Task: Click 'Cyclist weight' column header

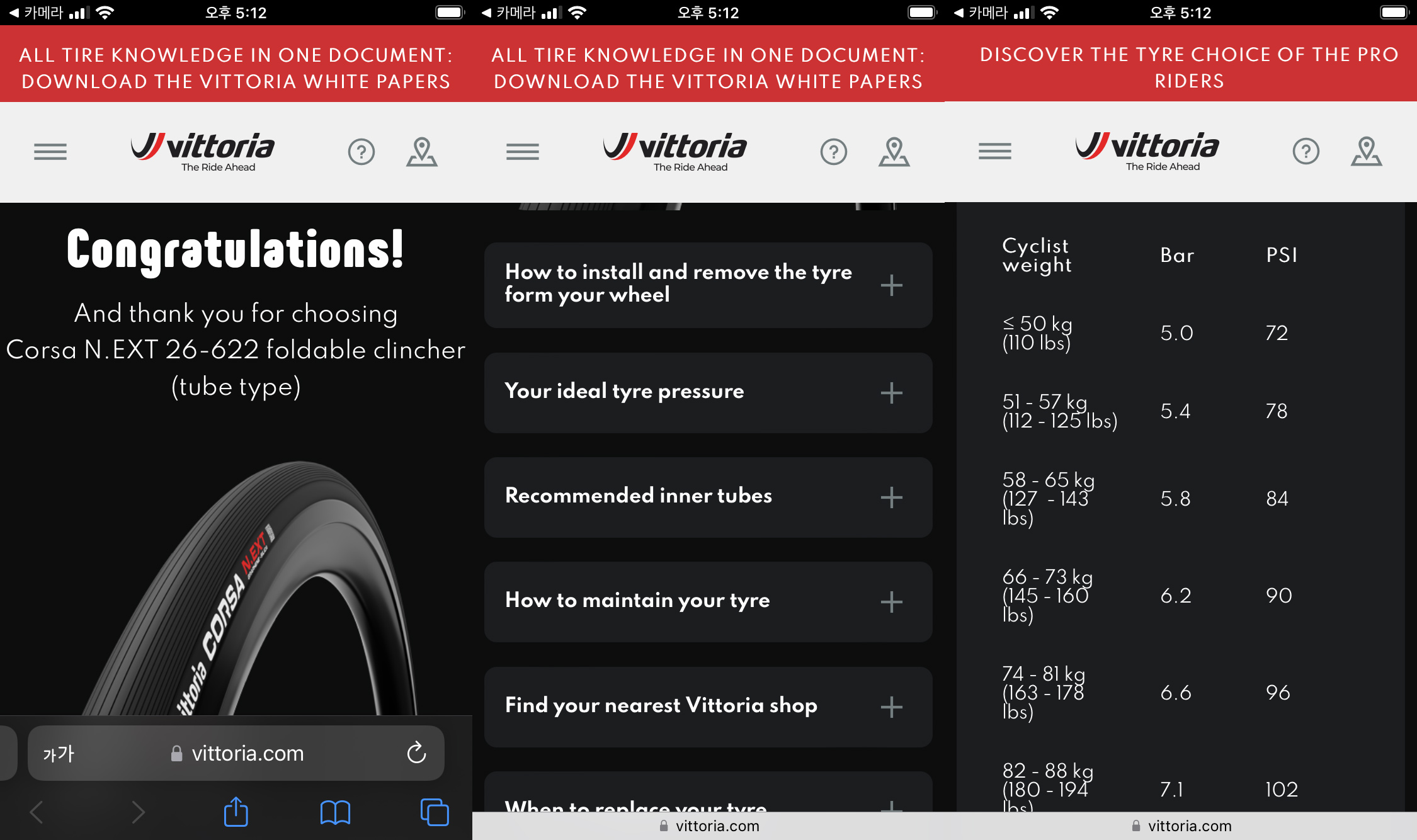Action: point(1037,255)
